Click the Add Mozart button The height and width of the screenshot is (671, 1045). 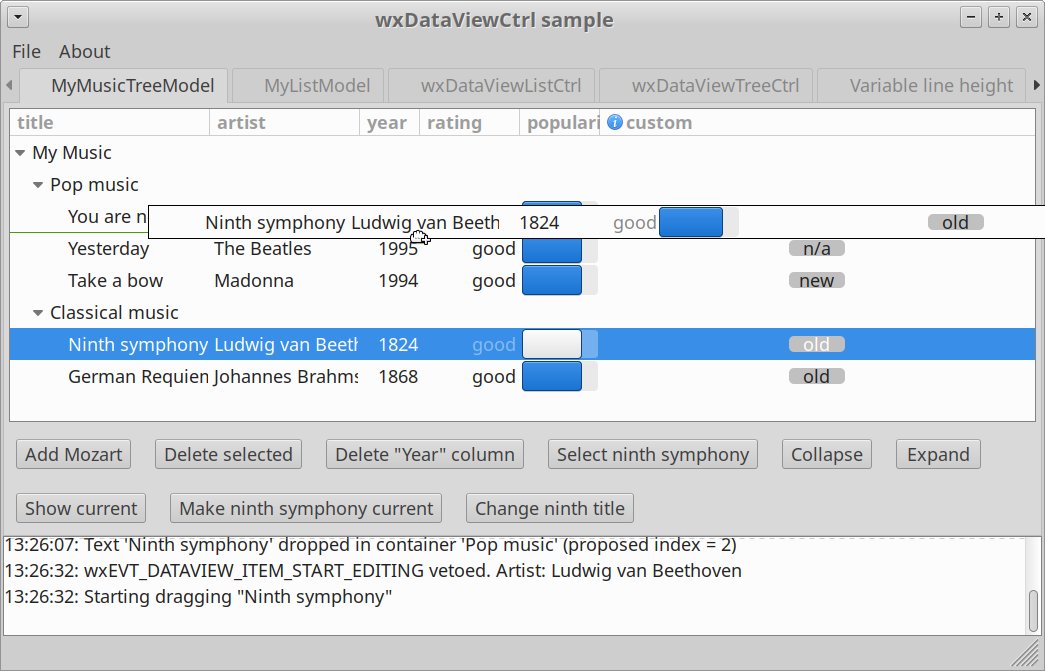click(73, 454)
